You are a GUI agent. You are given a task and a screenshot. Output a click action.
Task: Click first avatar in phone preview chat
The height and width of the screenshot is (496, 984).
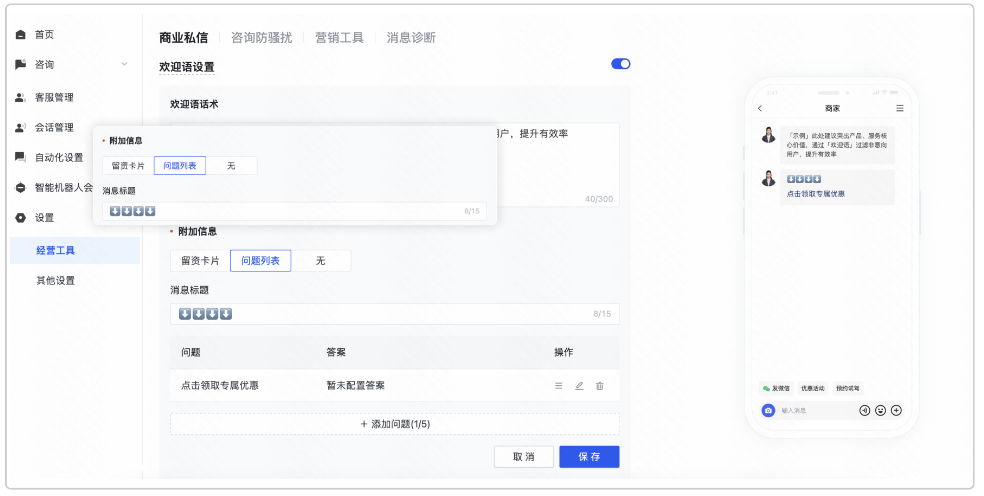click(769, 134)
